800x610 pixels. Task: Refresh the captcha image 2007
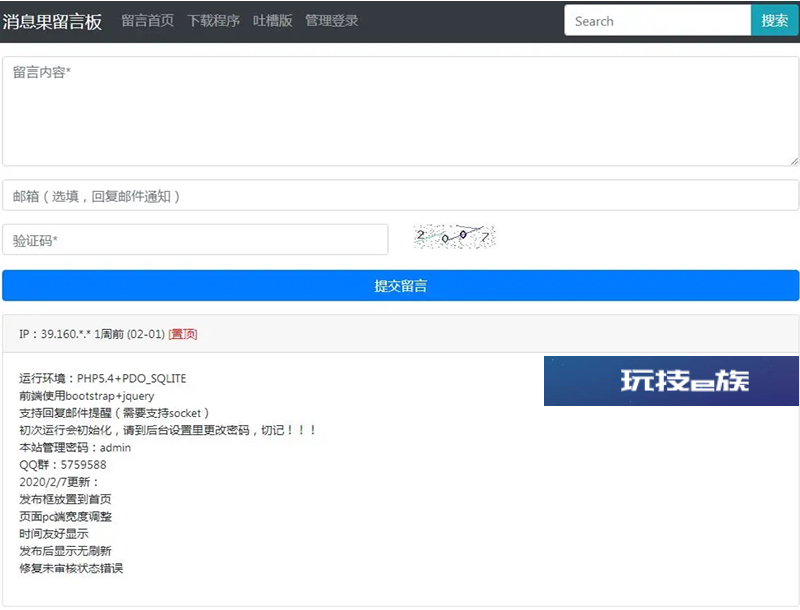(x=454, y=237)
